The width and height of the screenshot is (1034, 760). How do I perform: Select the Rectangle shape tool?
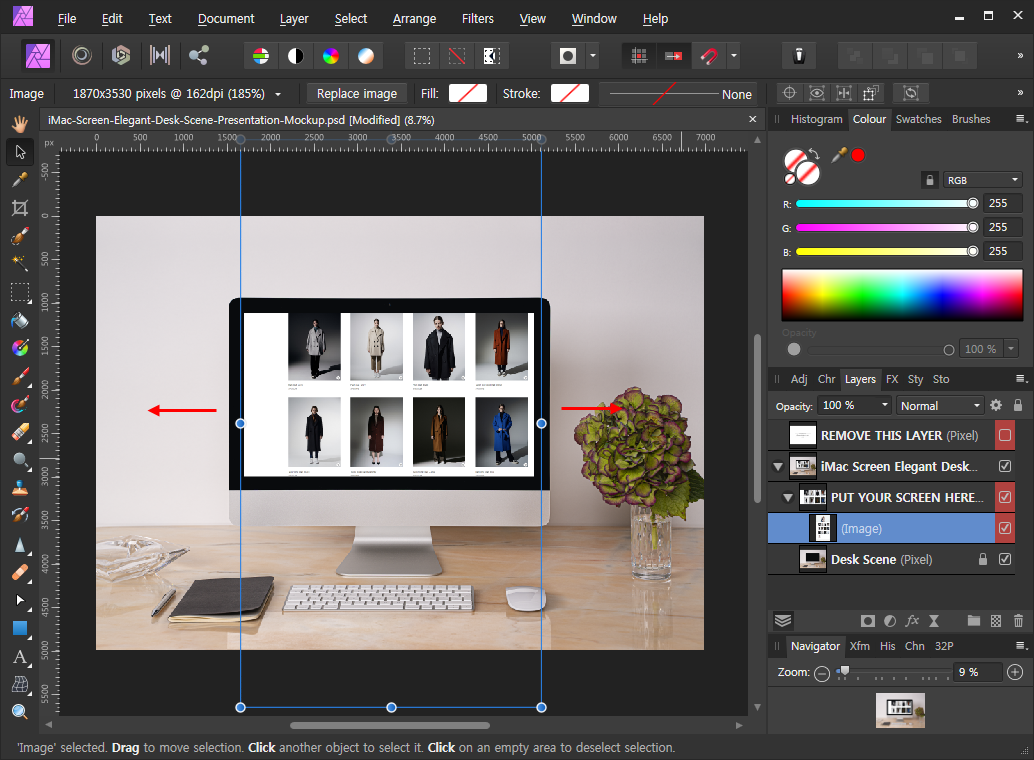(x=20, y=628)
